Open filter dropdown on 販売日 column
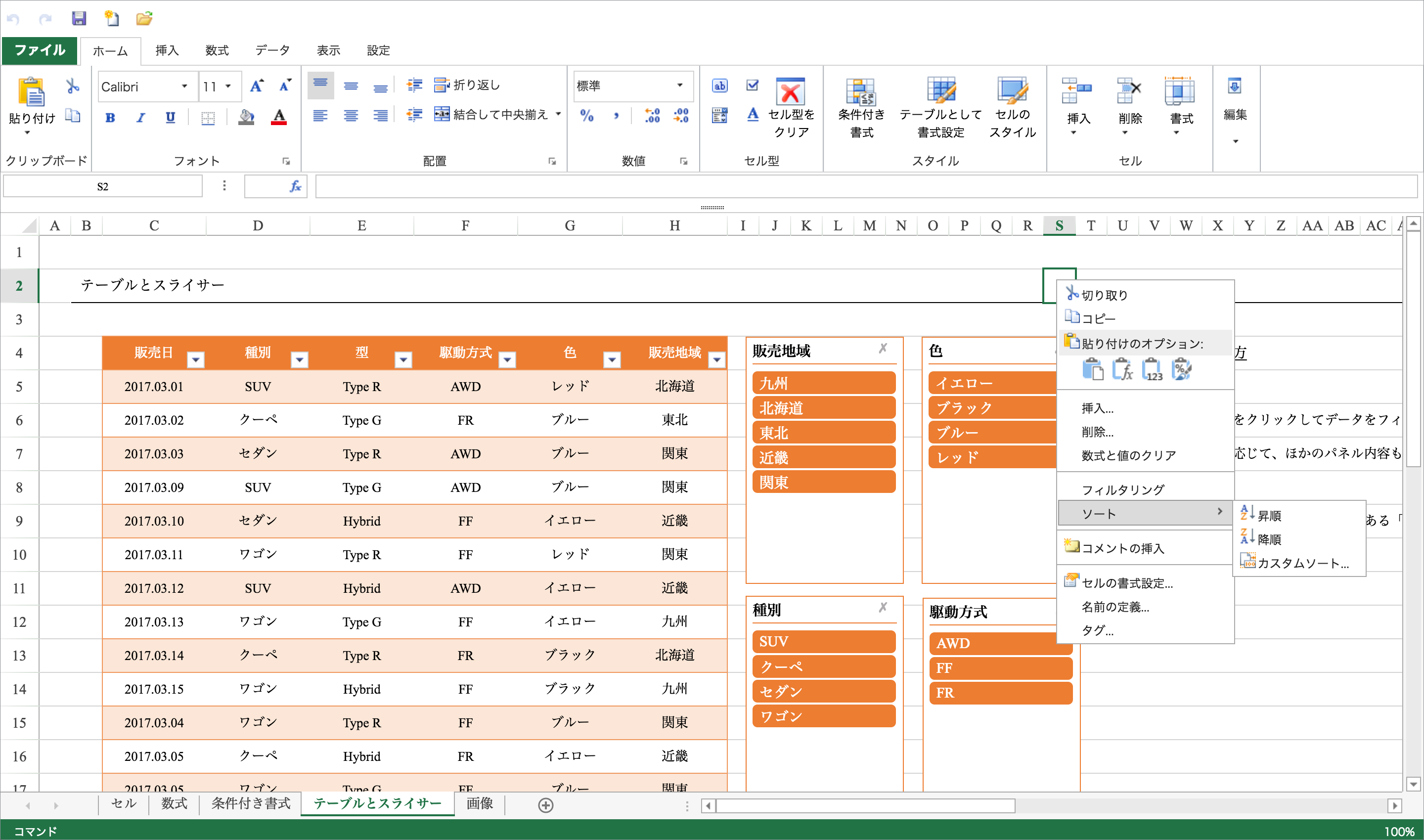This screenshot has width=1424, height=840. click(195, 359)
